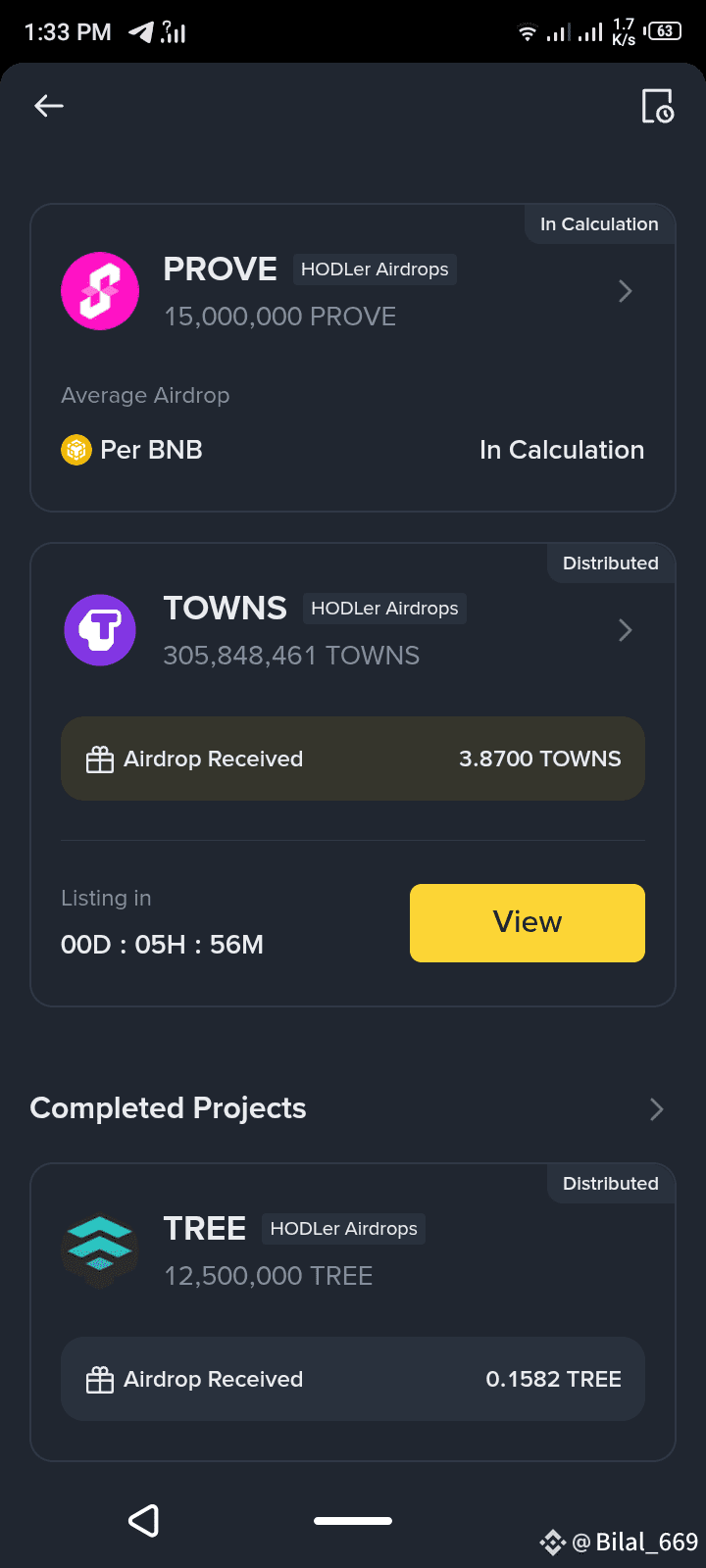Tap the TREE token logo

[100, 1249]
